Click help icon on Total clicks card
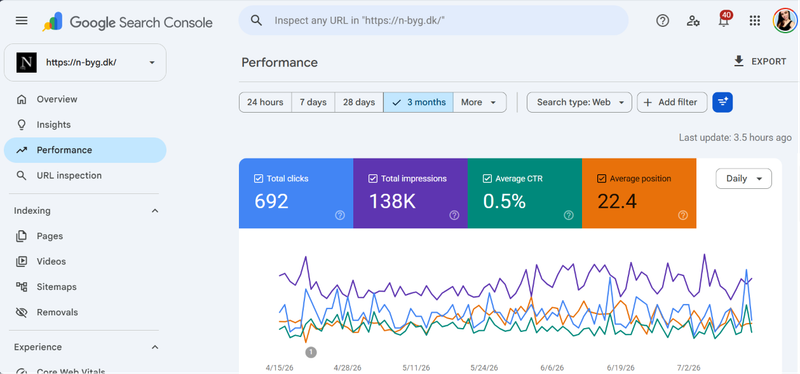 pos(340,215)
